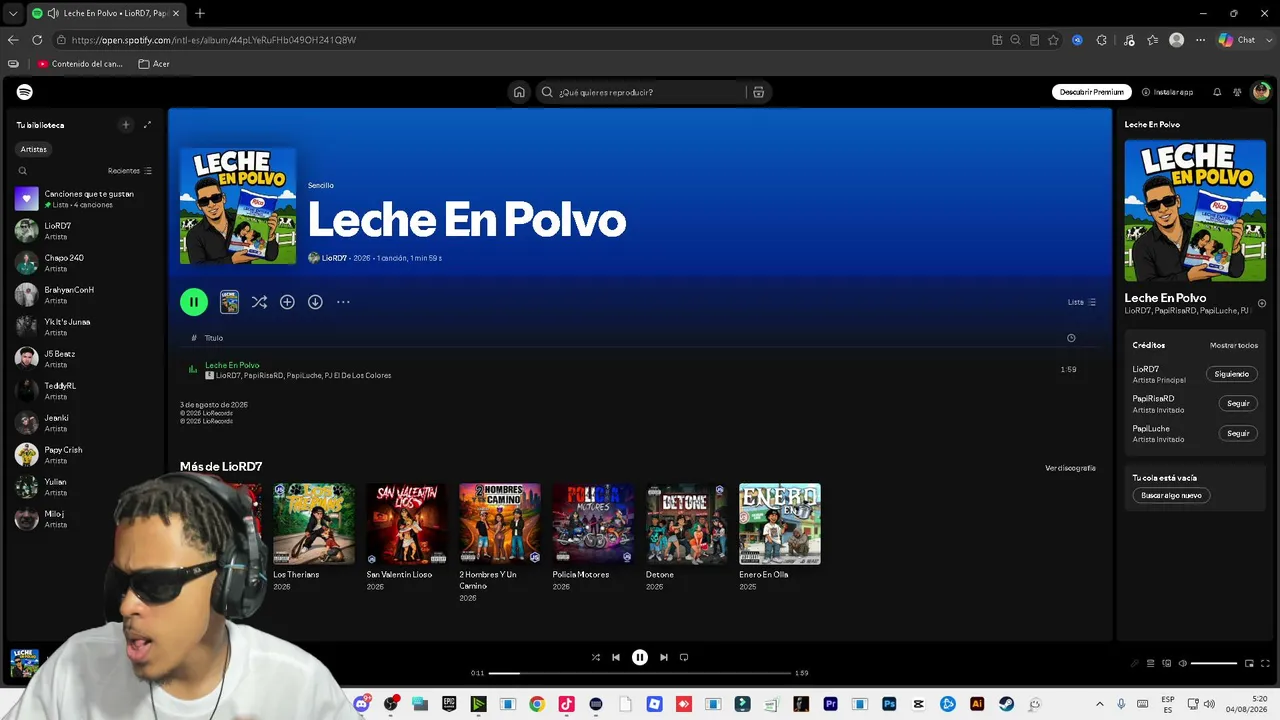1280x720 pixels.
Task: Open Chapo 240 artist in the library
Action: point(84,262)
